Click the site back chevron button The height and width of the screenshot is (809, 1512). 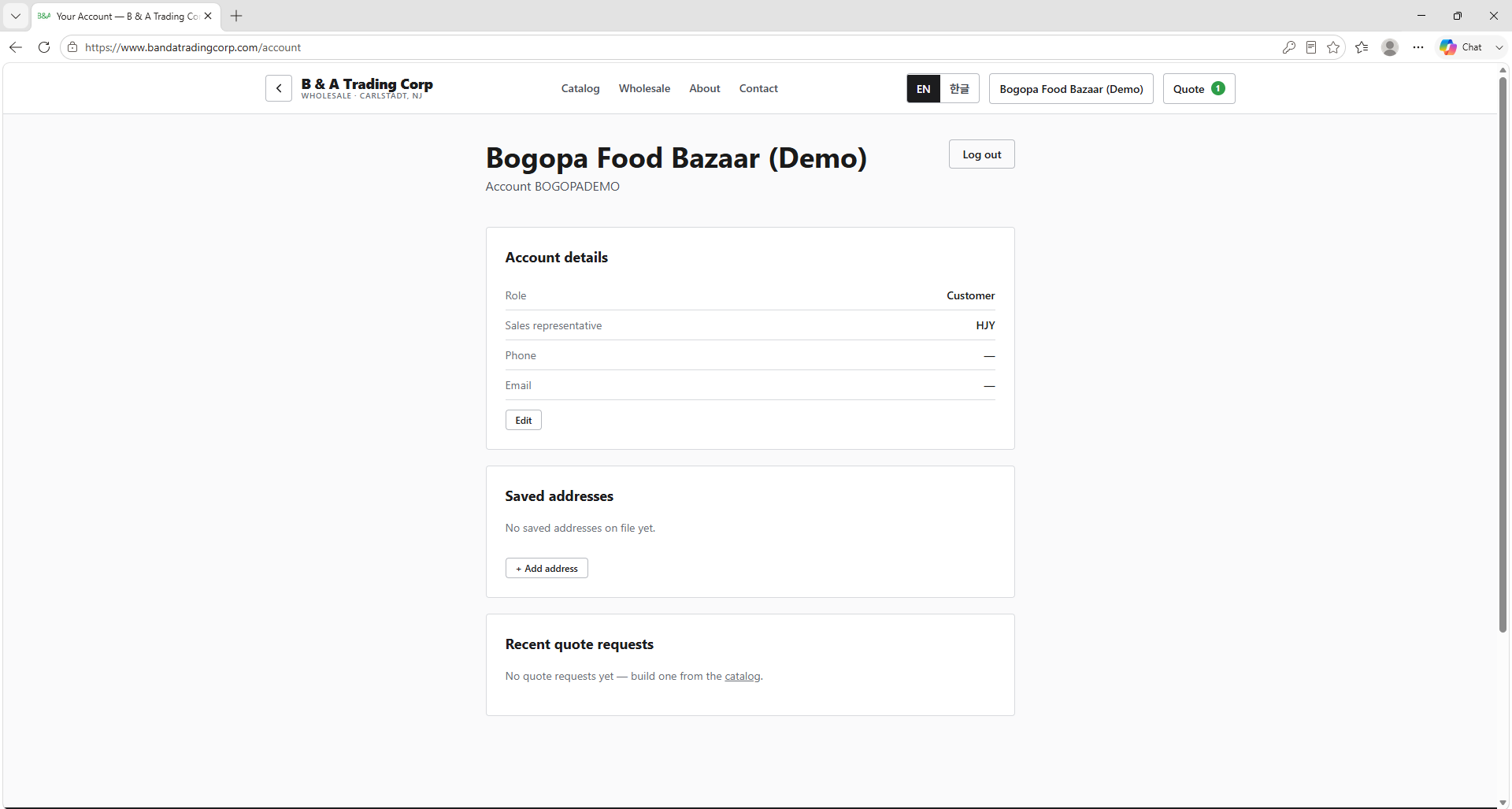279,88
